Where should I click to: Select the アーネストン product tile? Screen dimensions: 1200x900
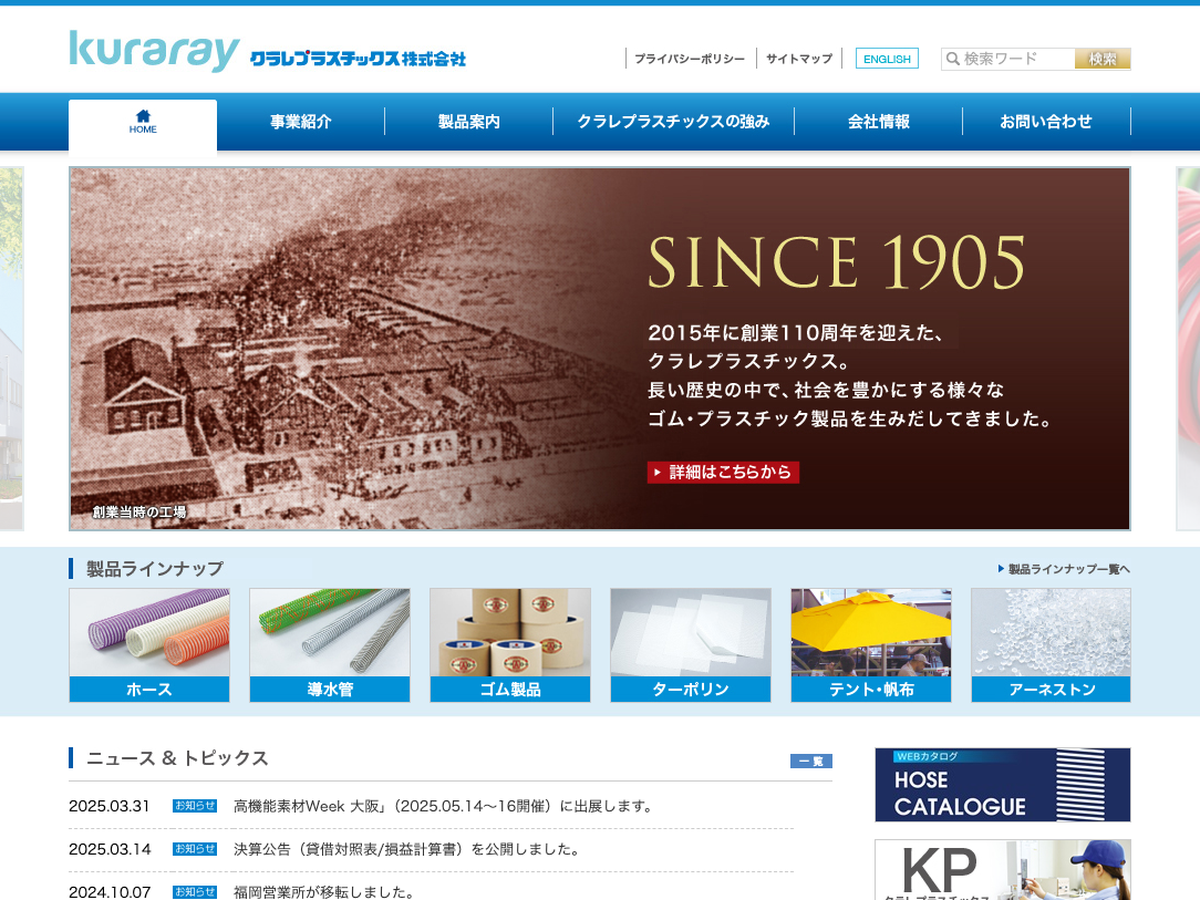pos(1051,644)
